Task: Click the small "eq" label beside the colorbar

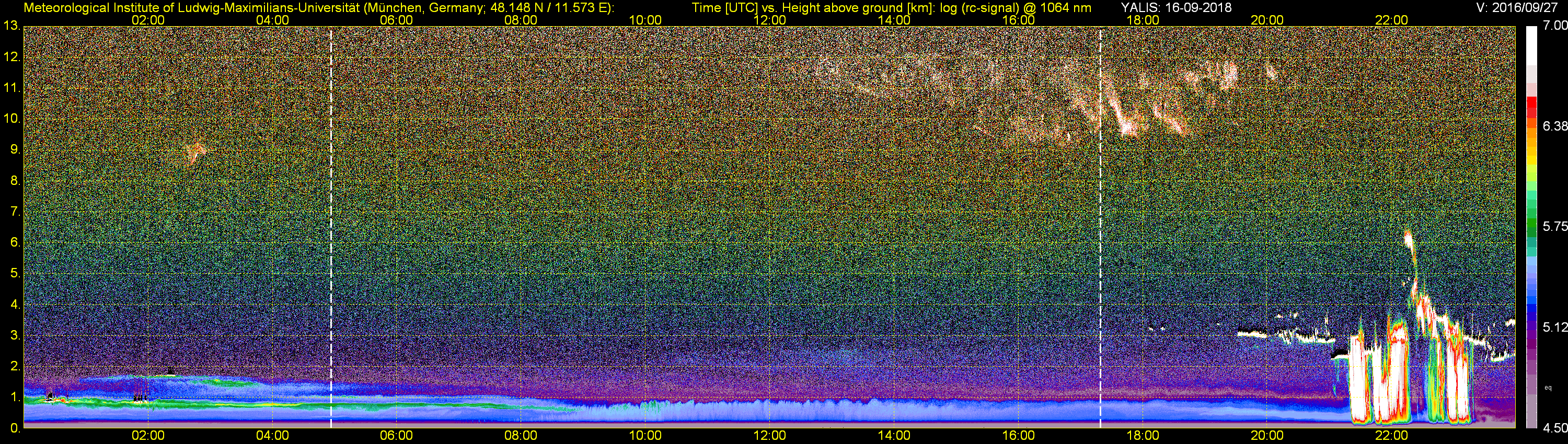Action: point(1549,387)
